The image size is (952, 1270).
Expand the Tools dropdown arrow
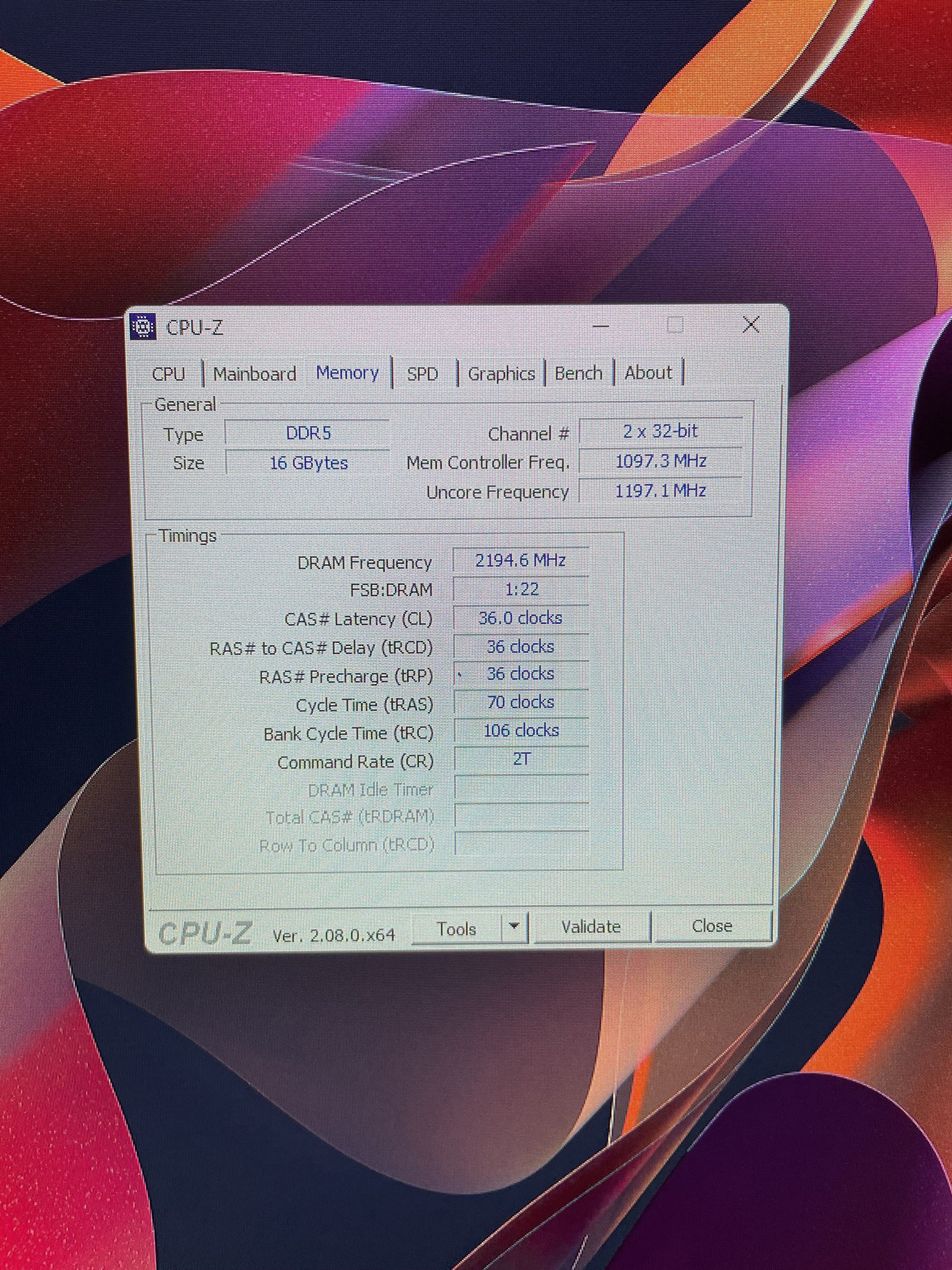514,927
